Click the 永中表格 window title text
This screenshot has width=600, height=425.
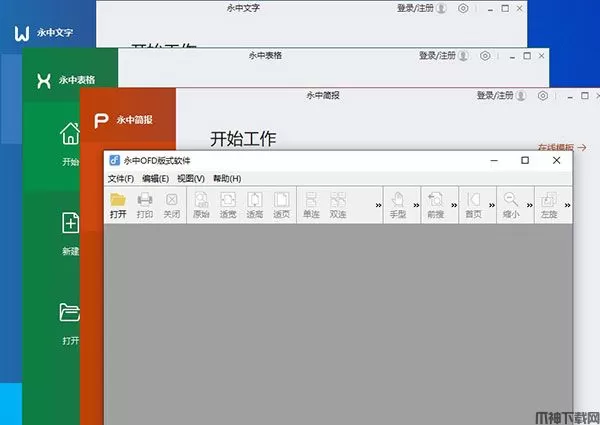[265, 55]
